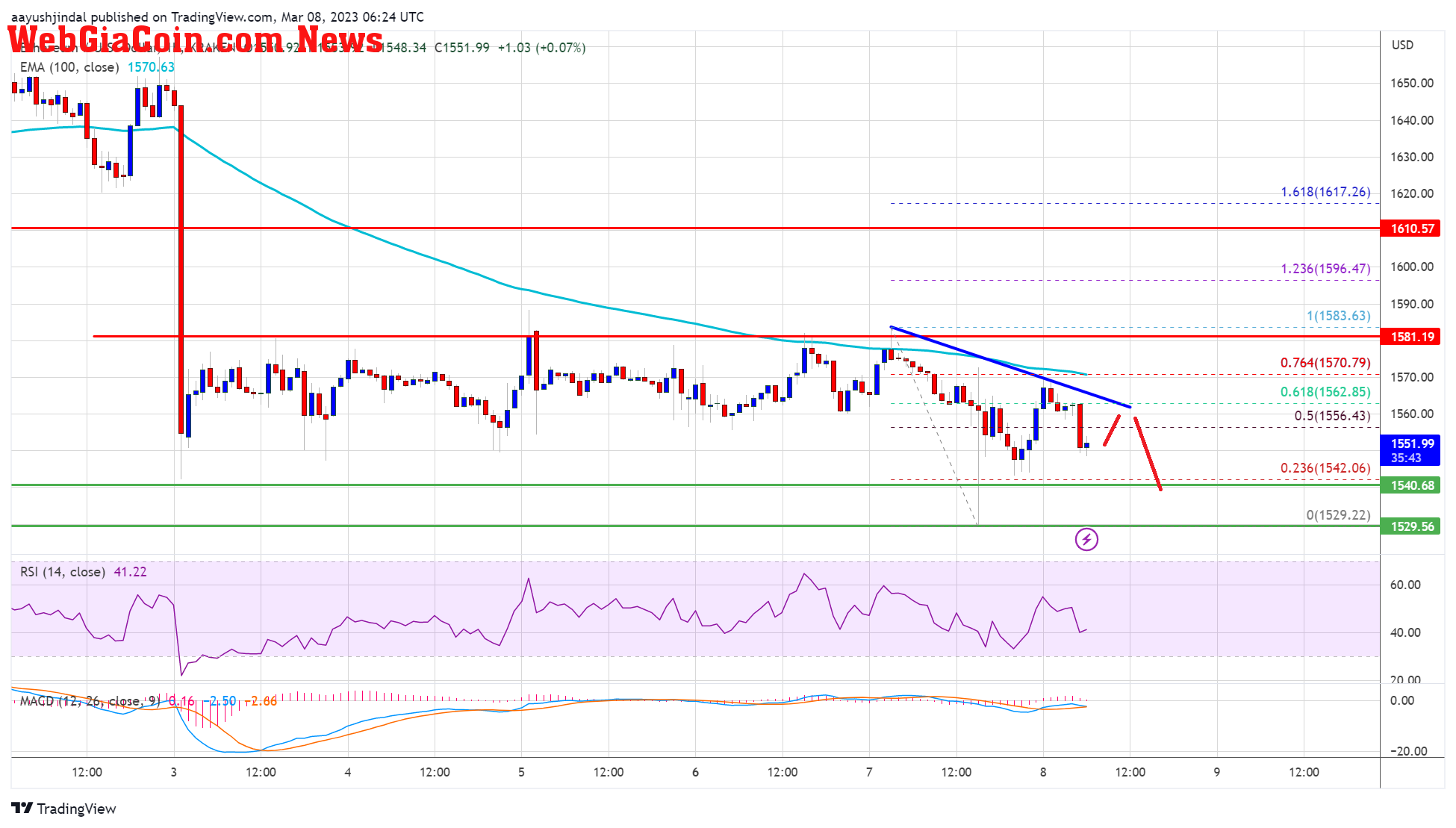Click the 1650.00 price axis tick
The height and width of the screenshot is (828, 1456).
(x=1411, y=83)
